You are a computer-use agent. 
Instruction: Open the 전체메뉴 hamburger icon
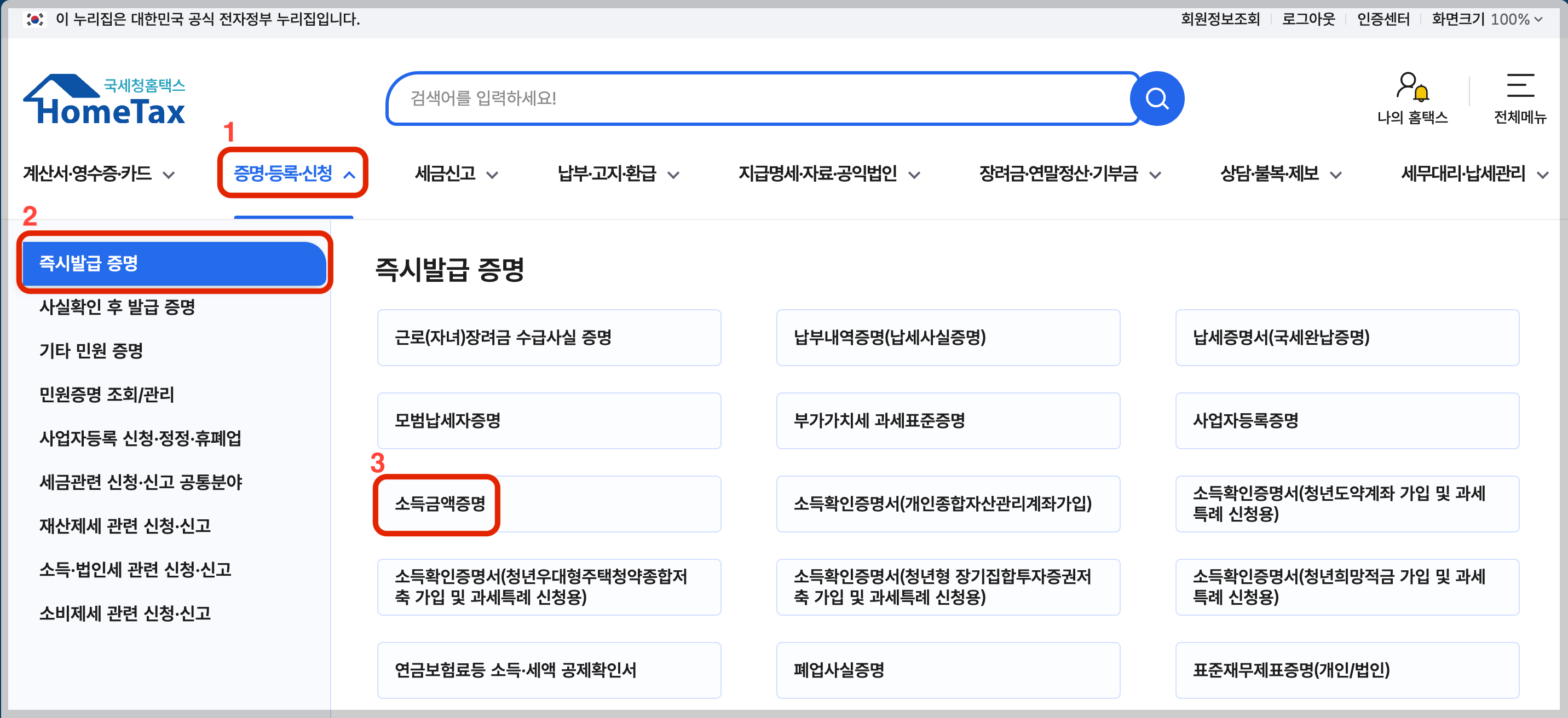[1519, 86]
